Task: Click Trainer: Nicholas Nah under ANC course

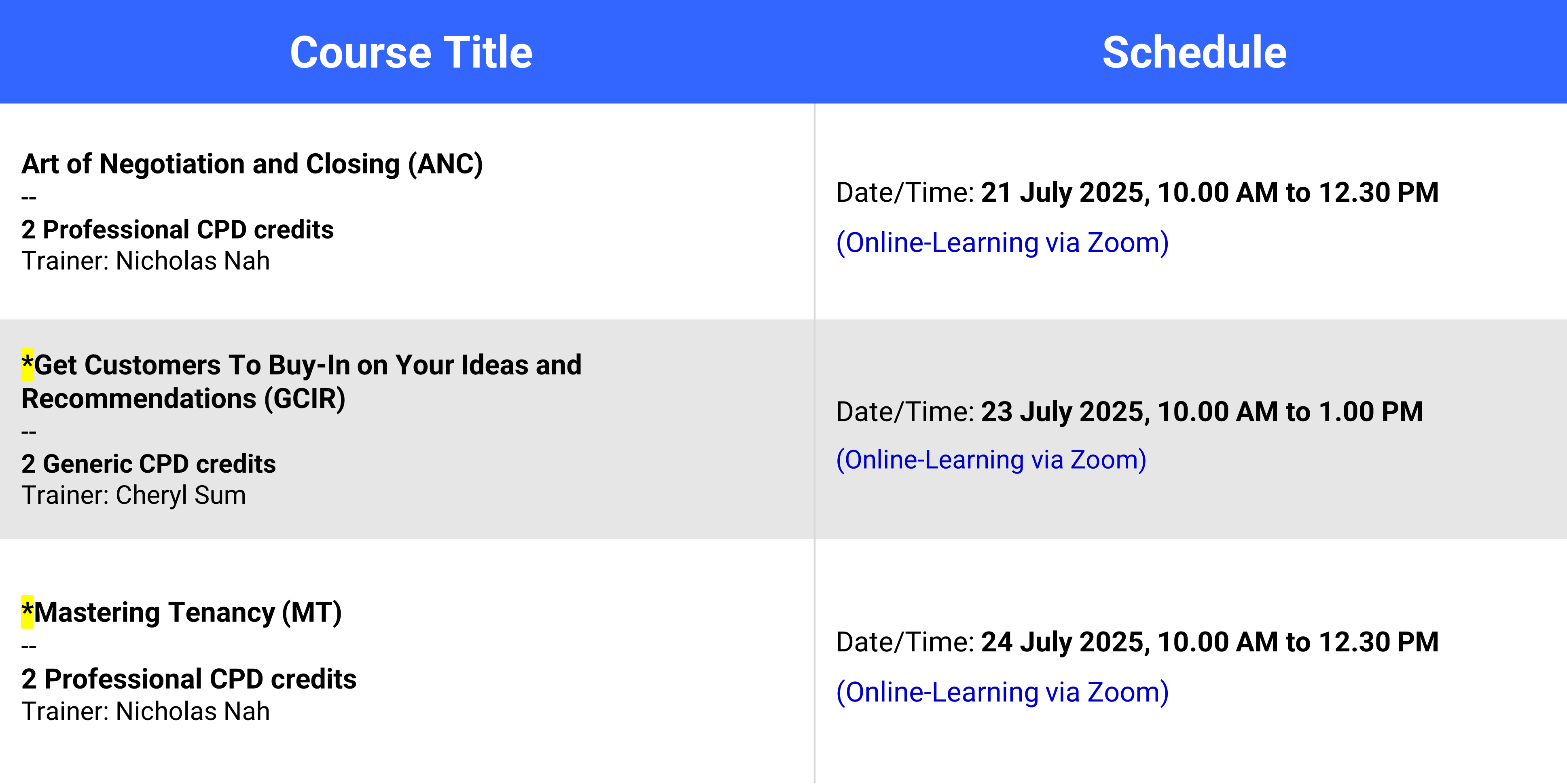Action: point(145,261)
